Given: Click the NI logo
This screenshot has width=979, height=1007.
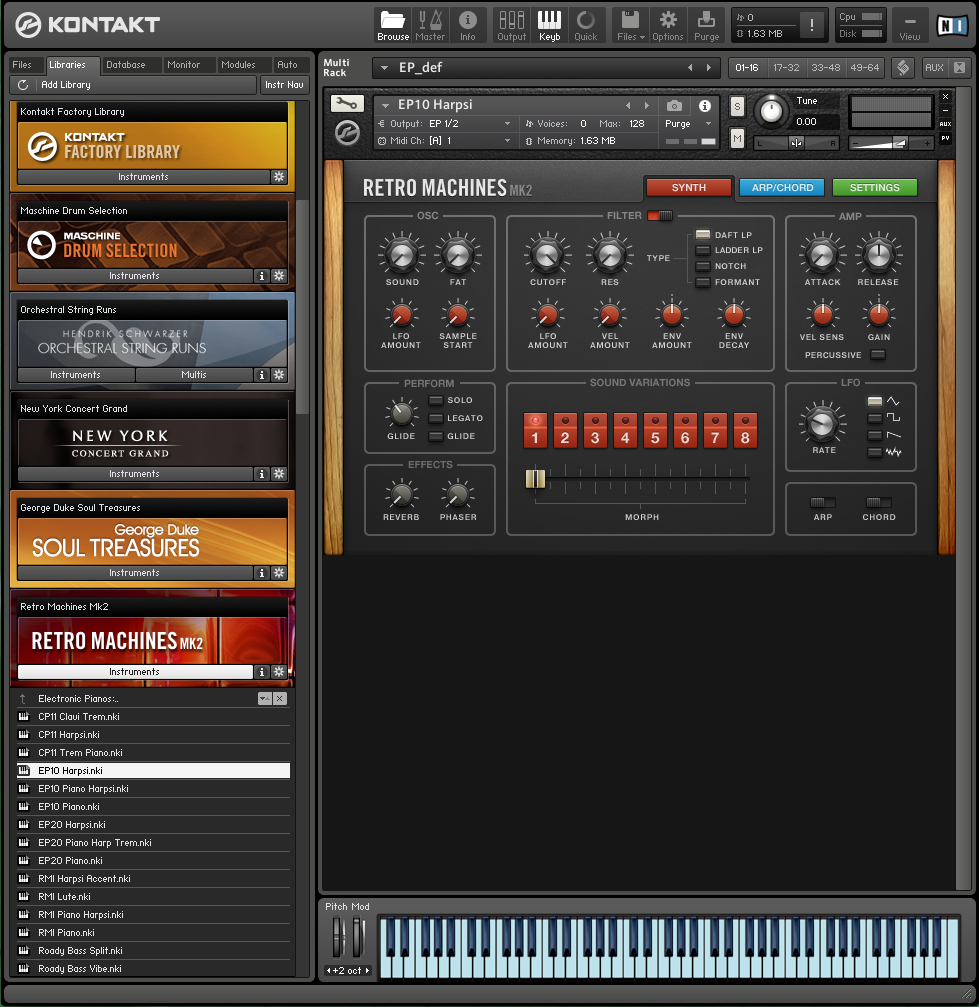Looking at the screenshot, I should pyautogui.click(x=951, y=26).
